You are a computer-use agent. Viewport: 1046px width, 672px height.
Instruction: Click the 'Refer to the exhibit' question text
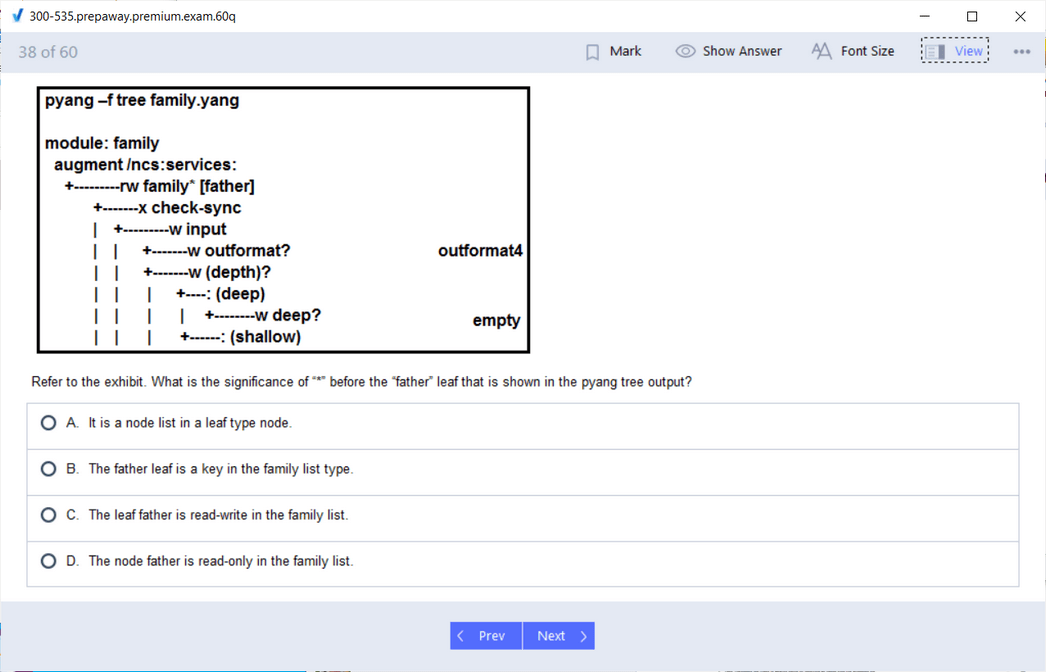361,382
